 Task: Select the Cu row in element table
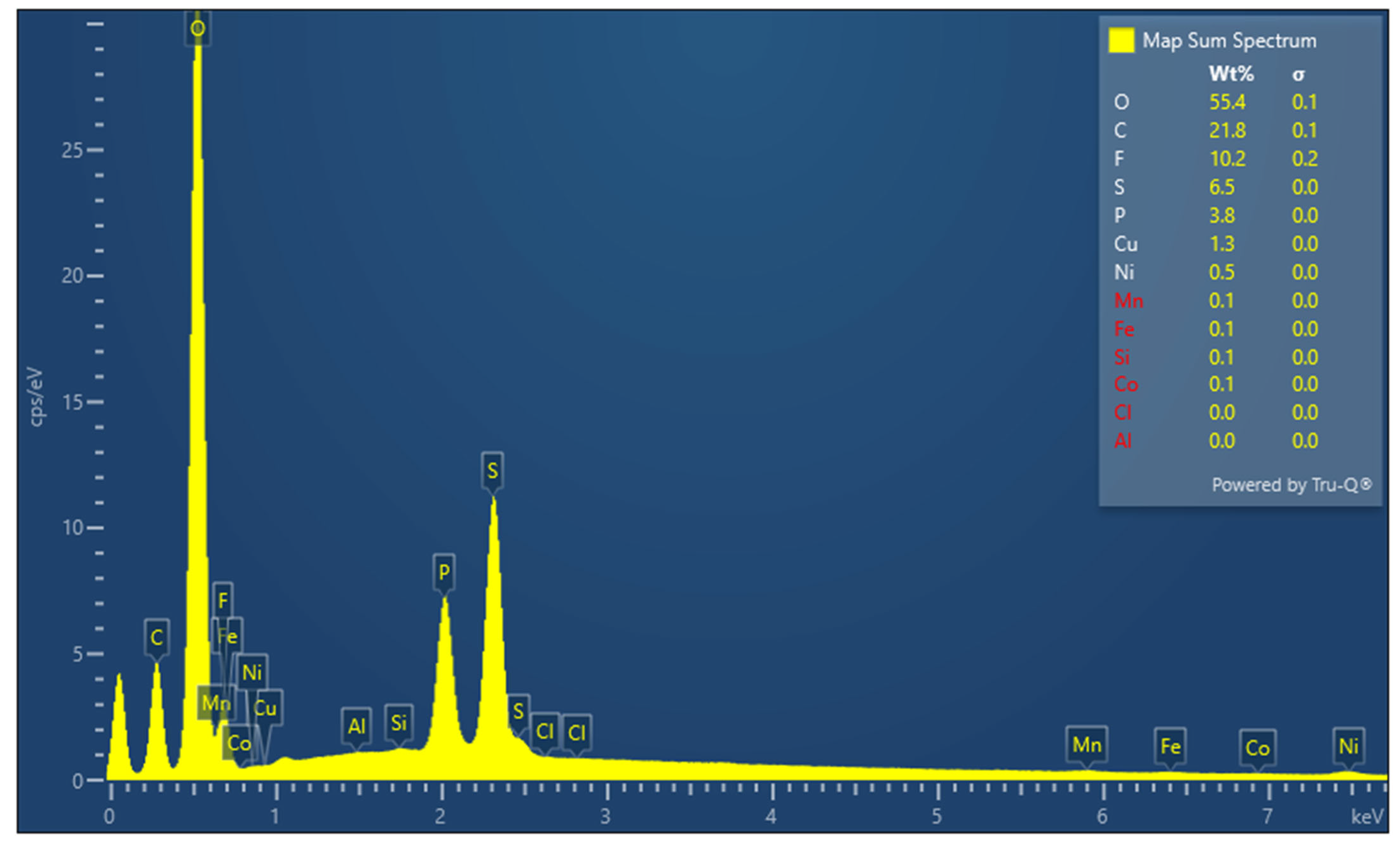(1125, 244)
